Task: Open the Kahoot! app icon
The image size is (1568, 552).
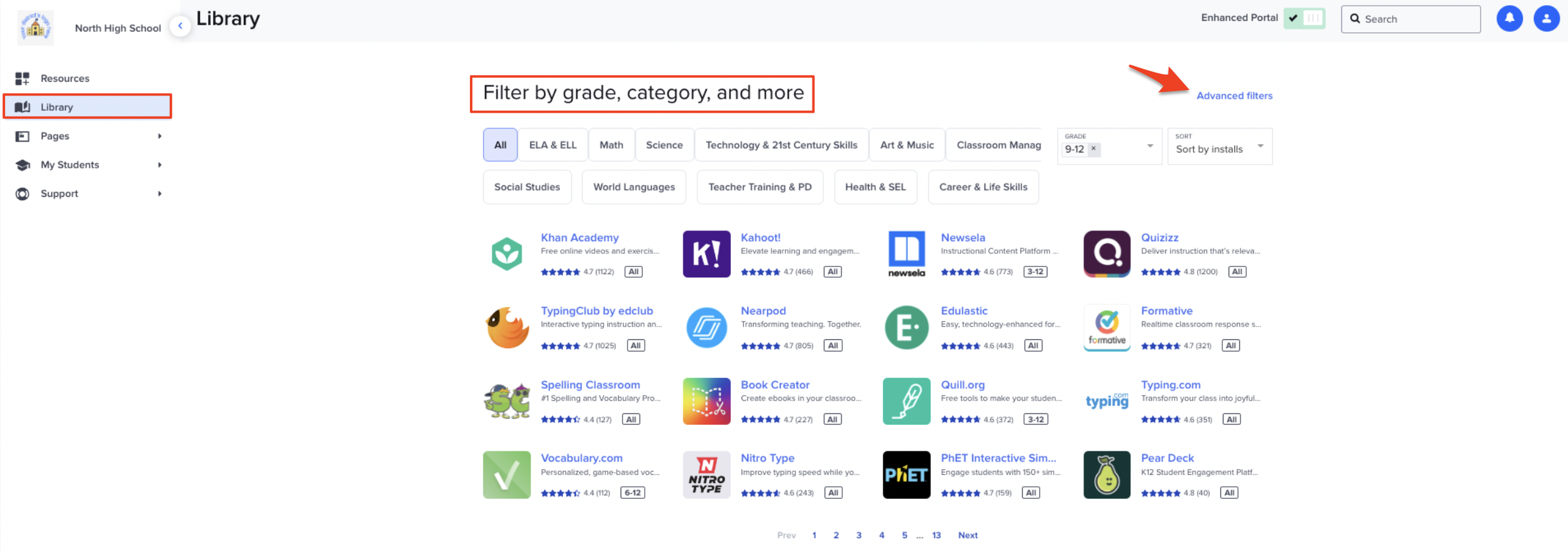Action: coord(706,254)
